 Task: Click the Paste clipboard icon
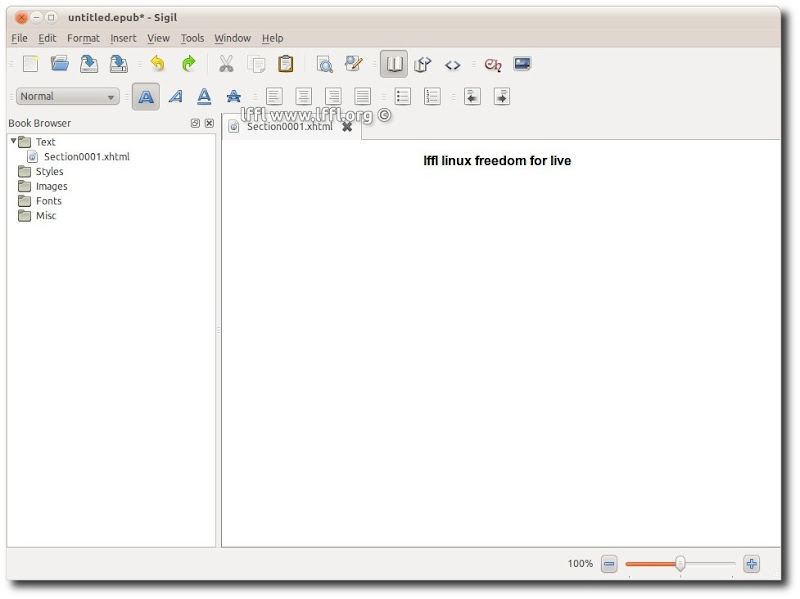point(286,64)
